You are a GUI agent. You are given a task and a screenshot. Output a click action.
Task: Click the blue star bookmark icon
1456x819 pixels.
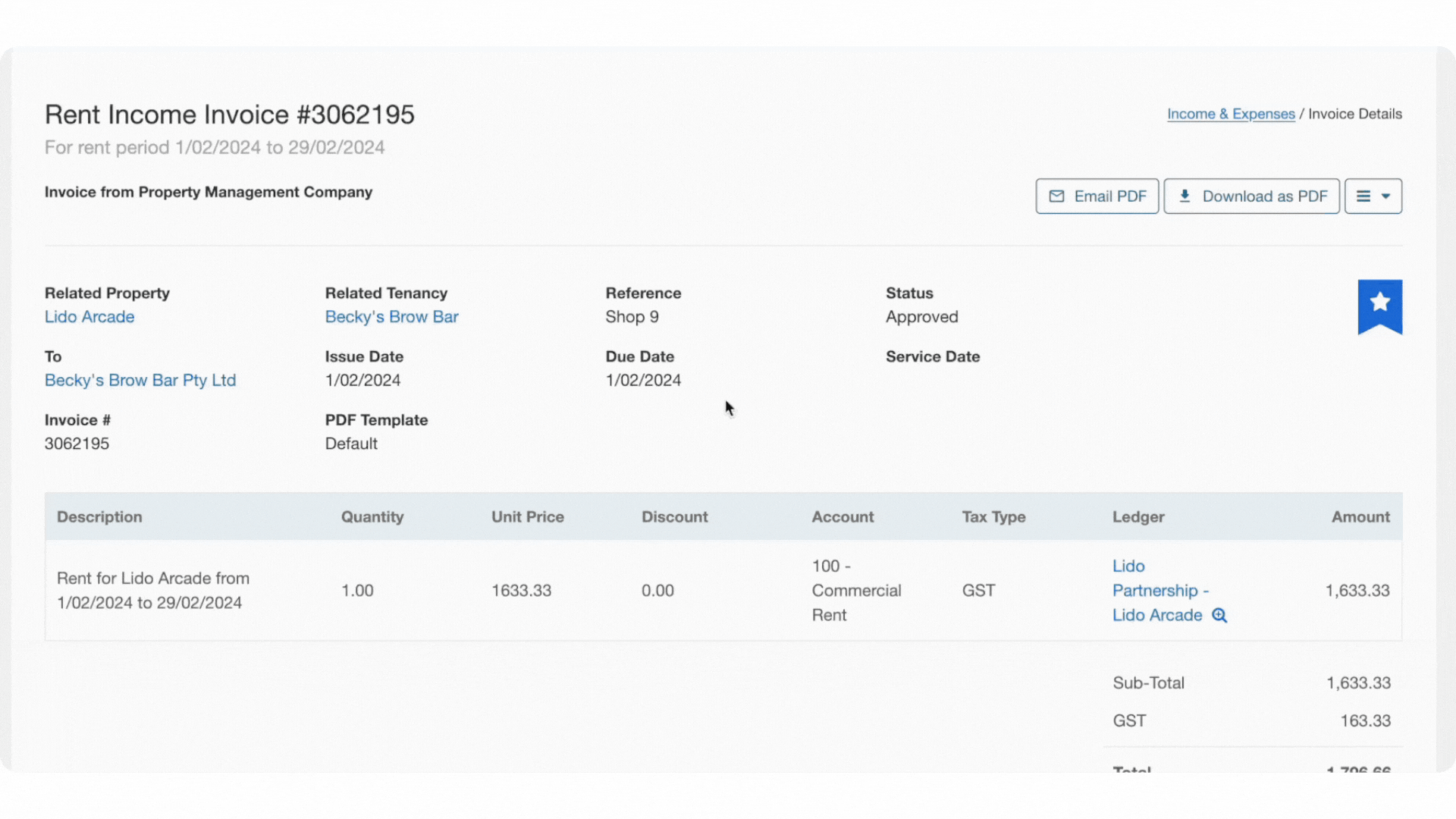(x=1379, y=306)
